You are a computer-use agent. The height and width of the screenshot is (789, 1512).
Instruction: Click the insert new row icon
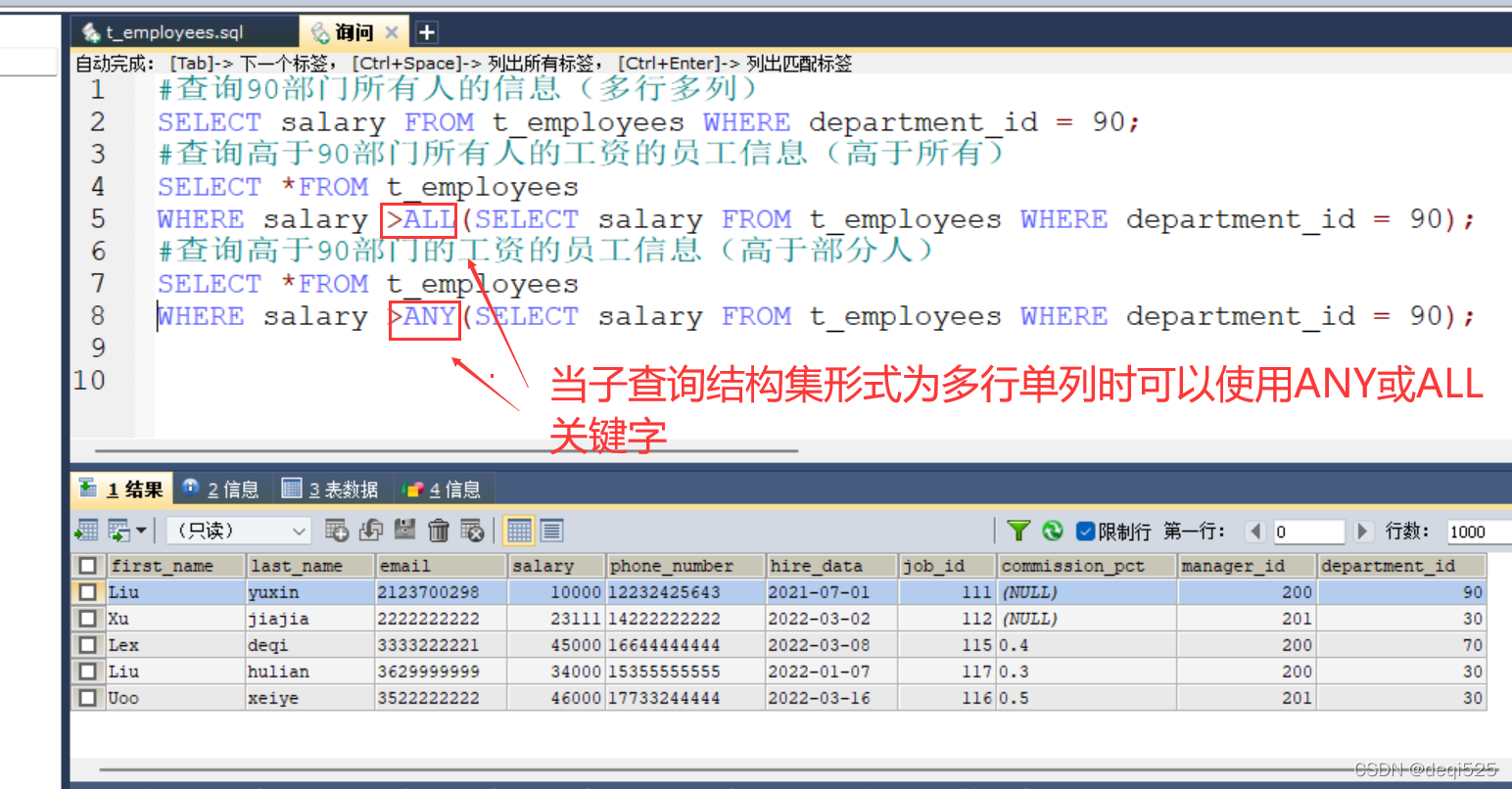point(336,531)
